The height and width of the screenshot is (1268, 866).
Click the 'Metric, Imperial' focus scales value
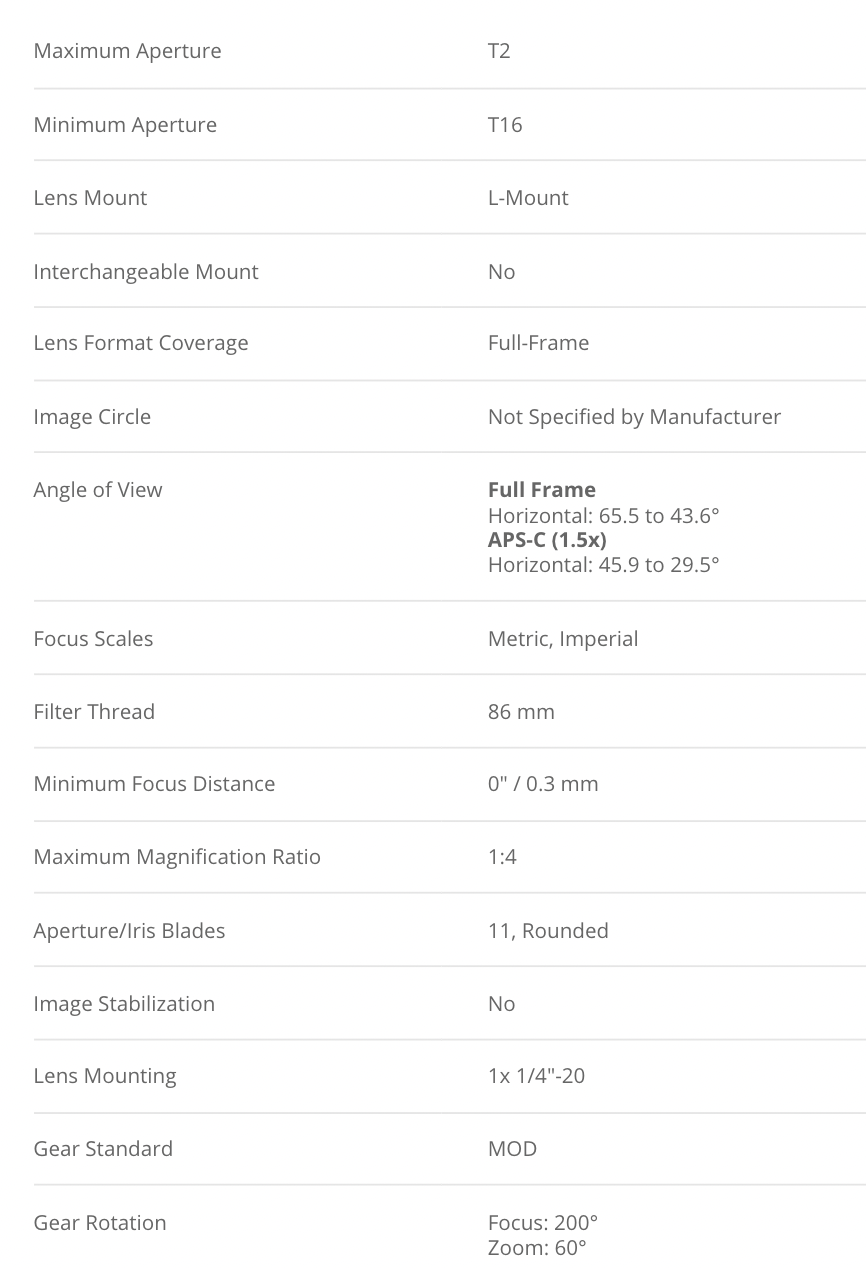click(563, 639)
